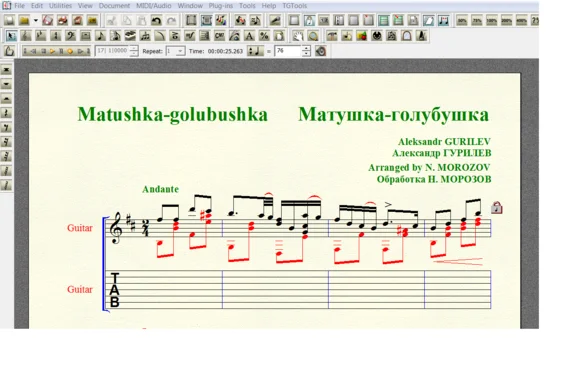The image size is (576, 369).
Task: Open the Edit menu
Action: (37, 6)
